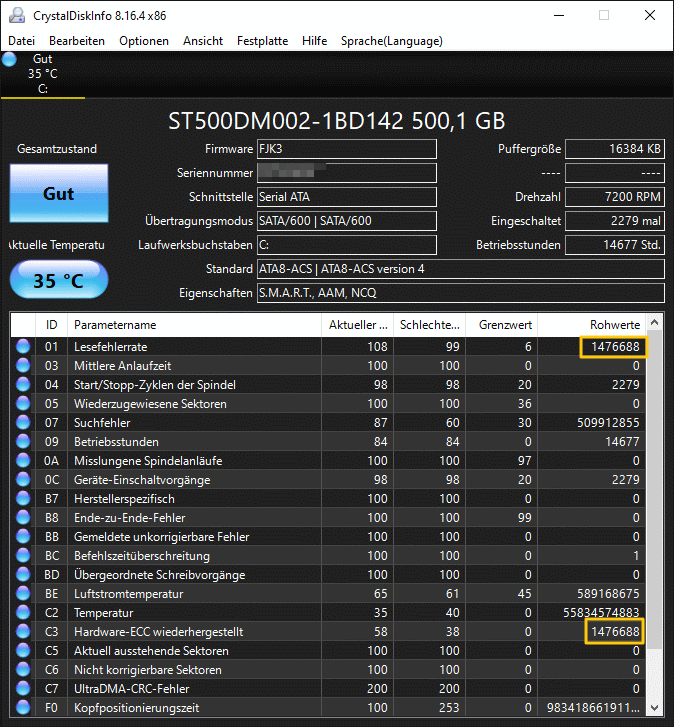Click status orb in C2 Temperatur row
This screenshot has height=727, width=674.
pyautogui.click(x=23, y=612)
